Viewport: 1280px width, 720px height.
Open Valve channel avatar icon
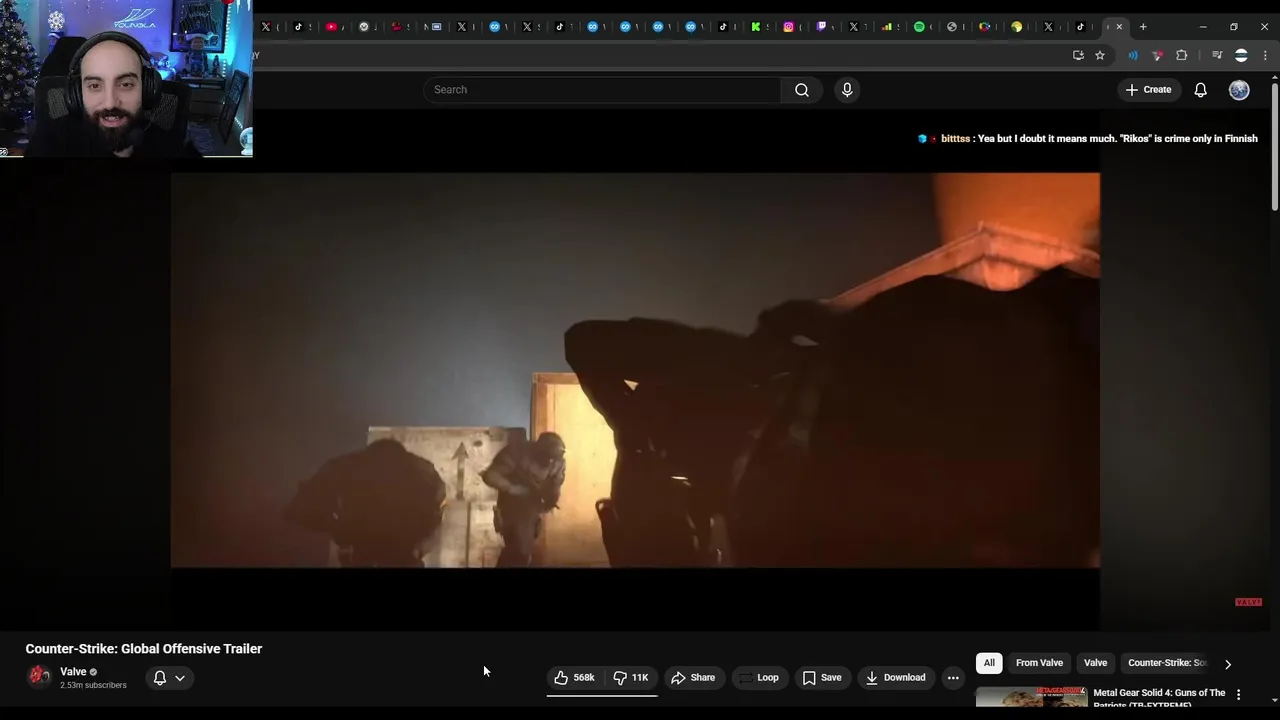coord(39,677)
